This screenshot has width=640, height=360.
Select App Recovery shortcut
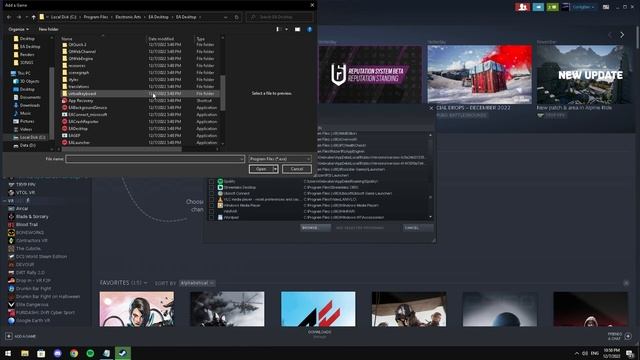(x=81, y=101)
